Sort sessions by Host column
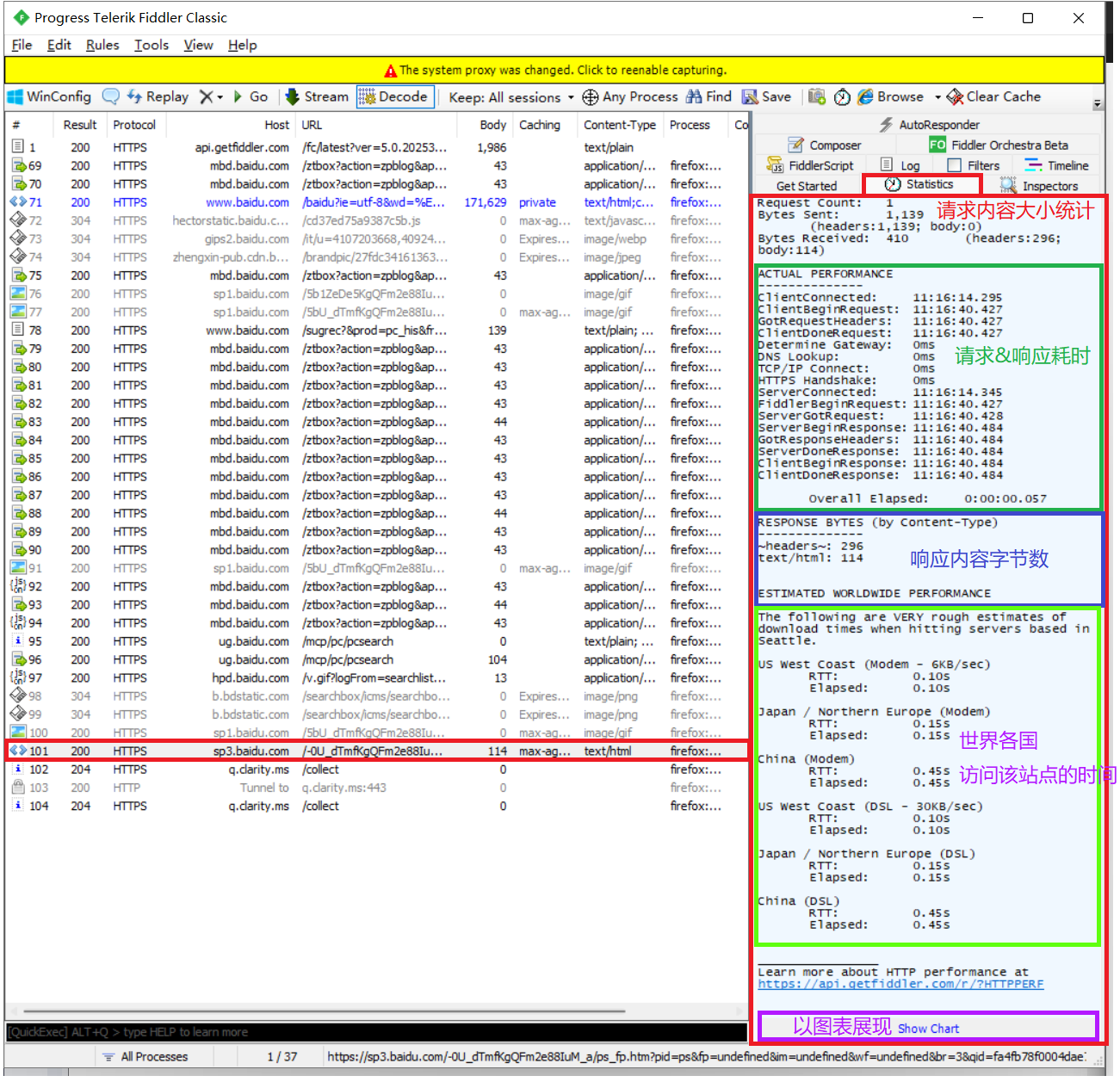The width and height of the screenshot is (1120, 1082). pyautogui.click(x=230, y=125)
